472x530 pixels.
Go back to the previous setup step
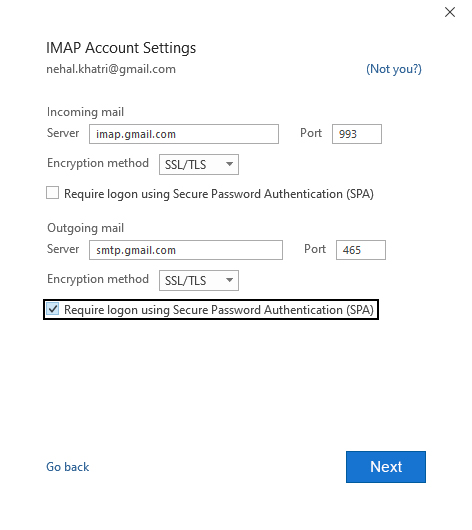point(68,467)
